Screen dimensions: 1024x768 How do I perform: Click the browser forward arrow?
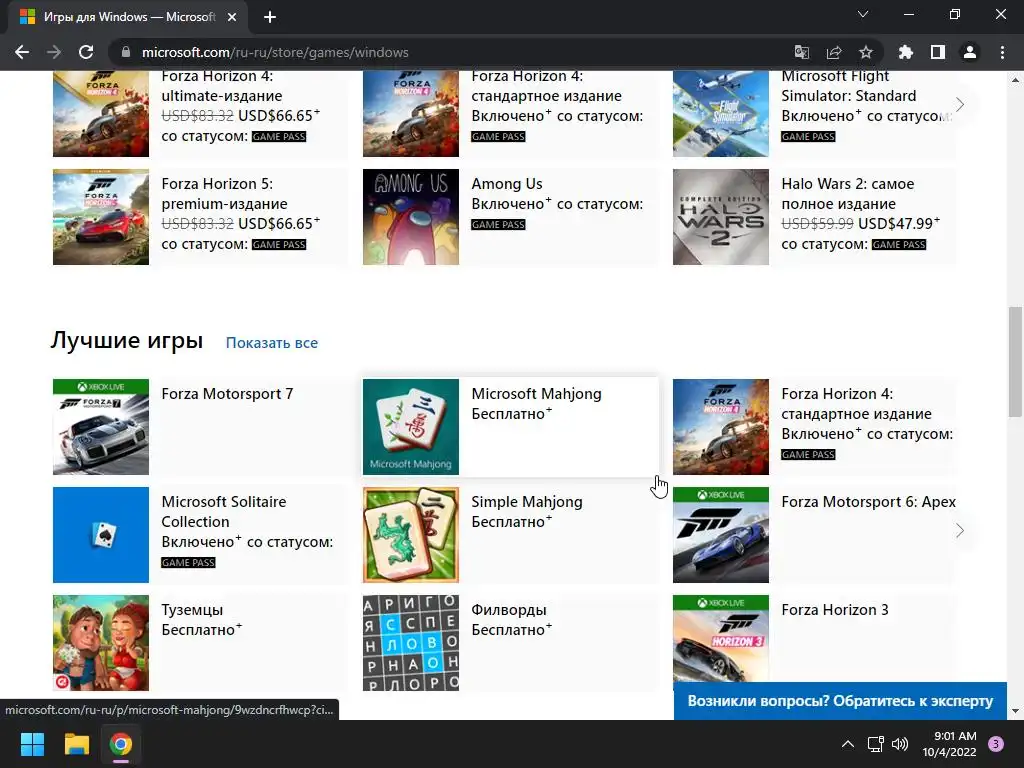click(x=54, y=52)
